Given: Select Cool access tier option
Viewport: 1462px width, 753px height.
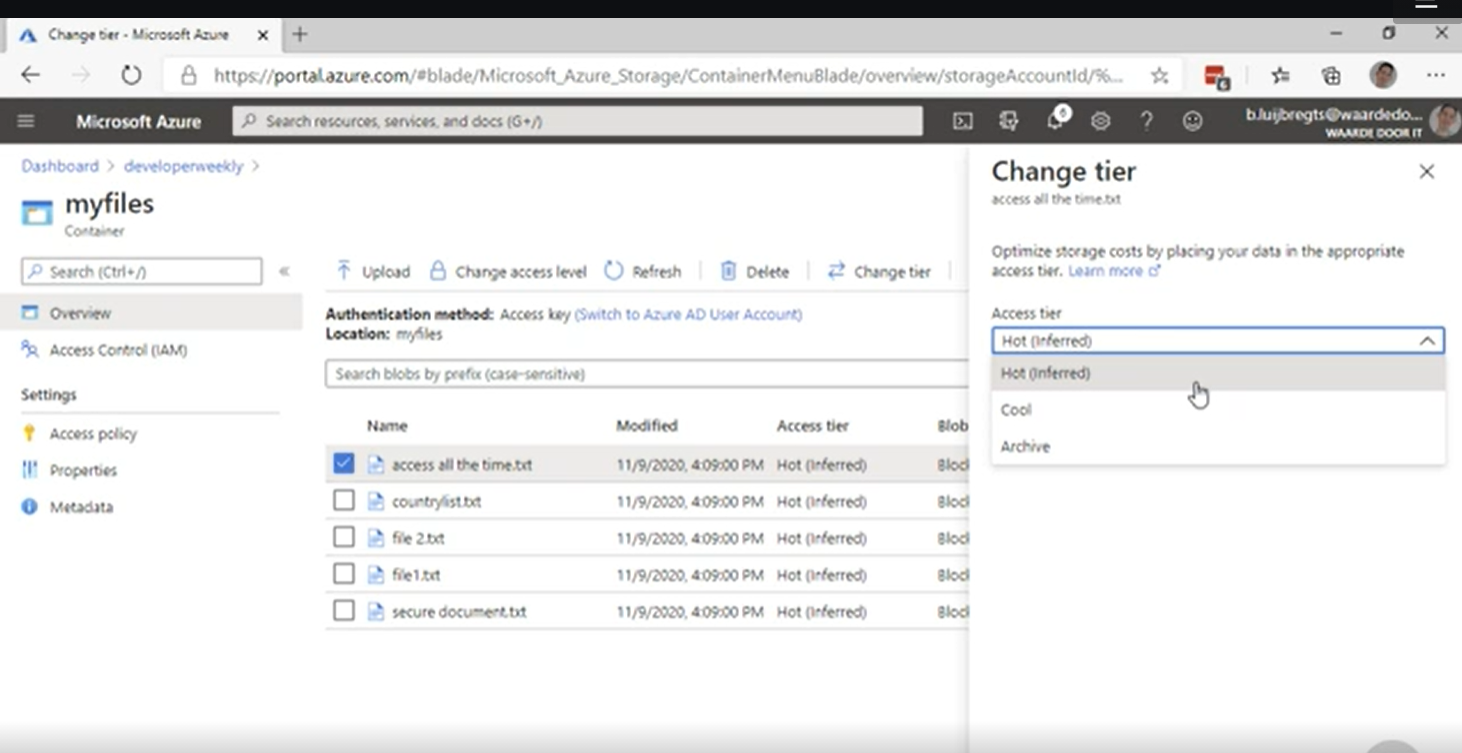Looking at the screenshot, I should pos(1218,409).
